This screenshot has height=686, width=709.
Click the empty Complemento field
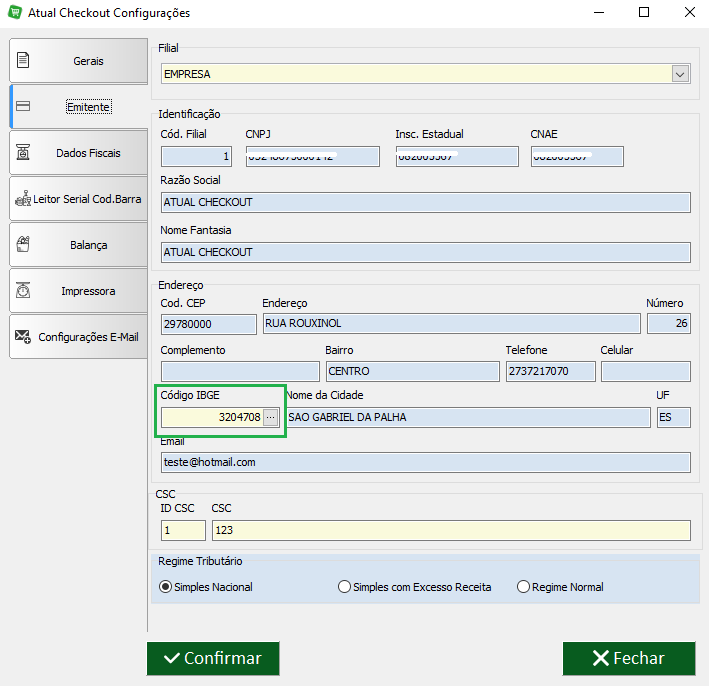pos(240,371)
